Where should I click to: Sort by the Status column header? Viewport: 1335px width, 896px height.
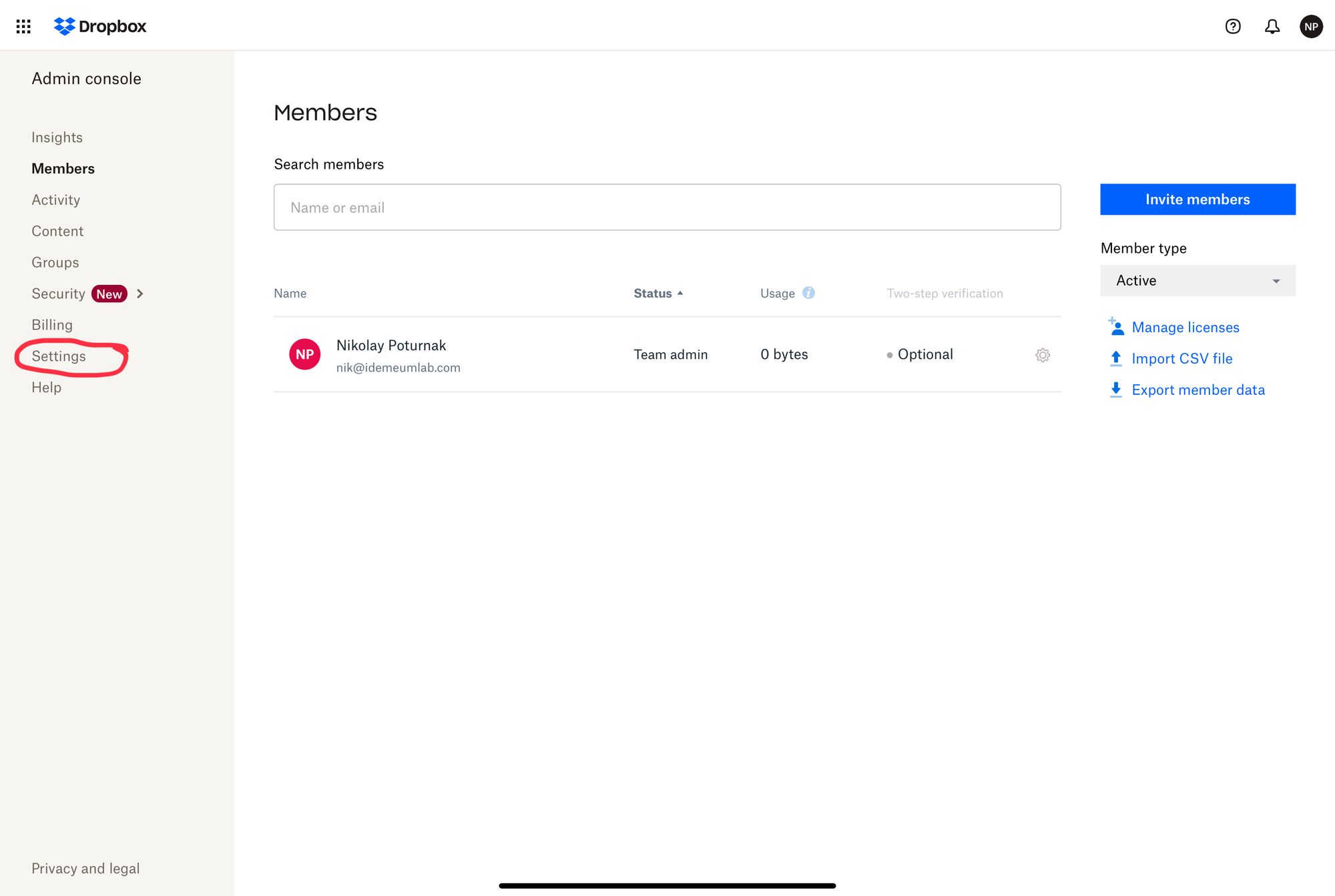658,293
